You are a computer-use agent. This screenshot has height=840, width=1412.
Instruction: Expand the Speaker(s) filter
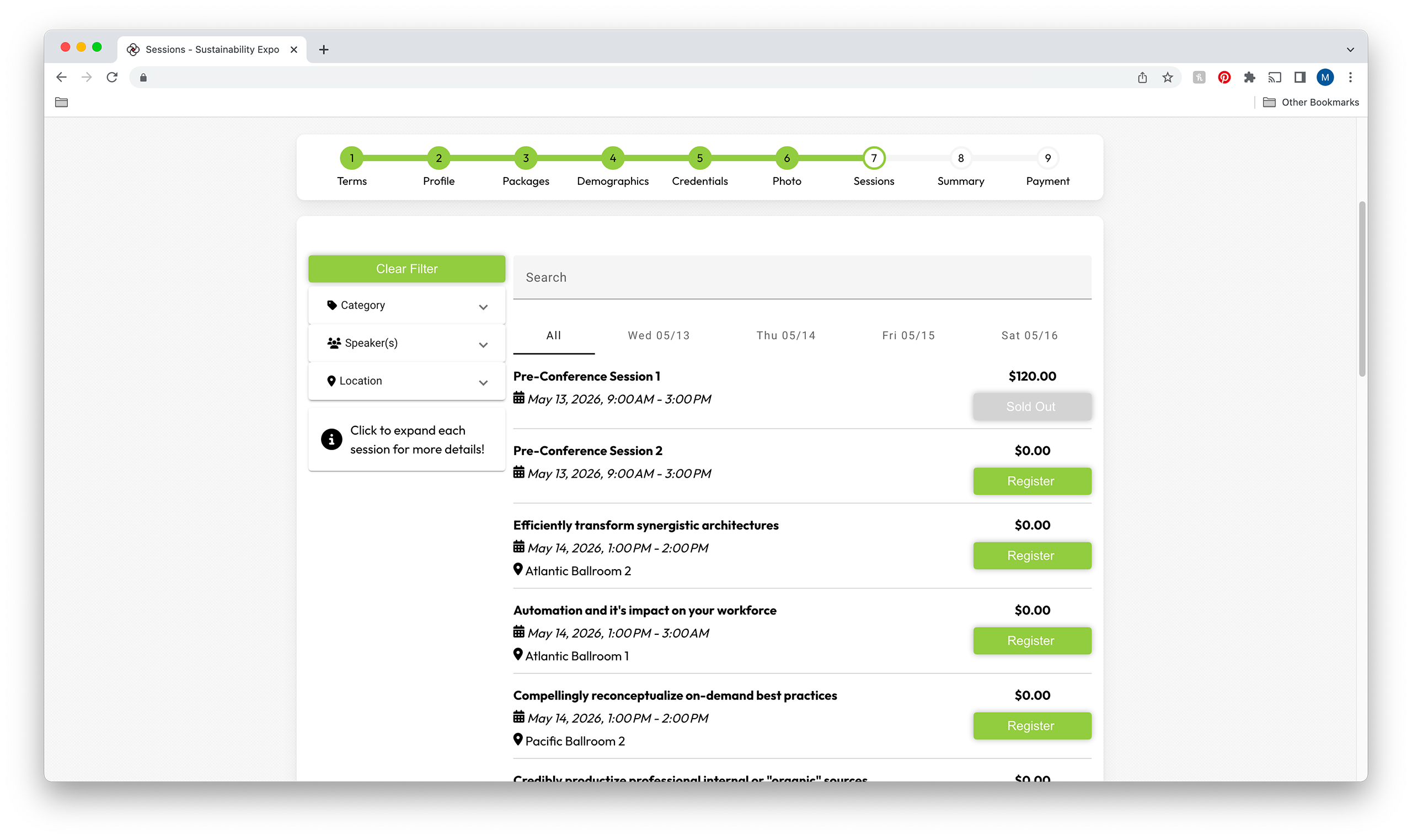click(x=407, y=344)
